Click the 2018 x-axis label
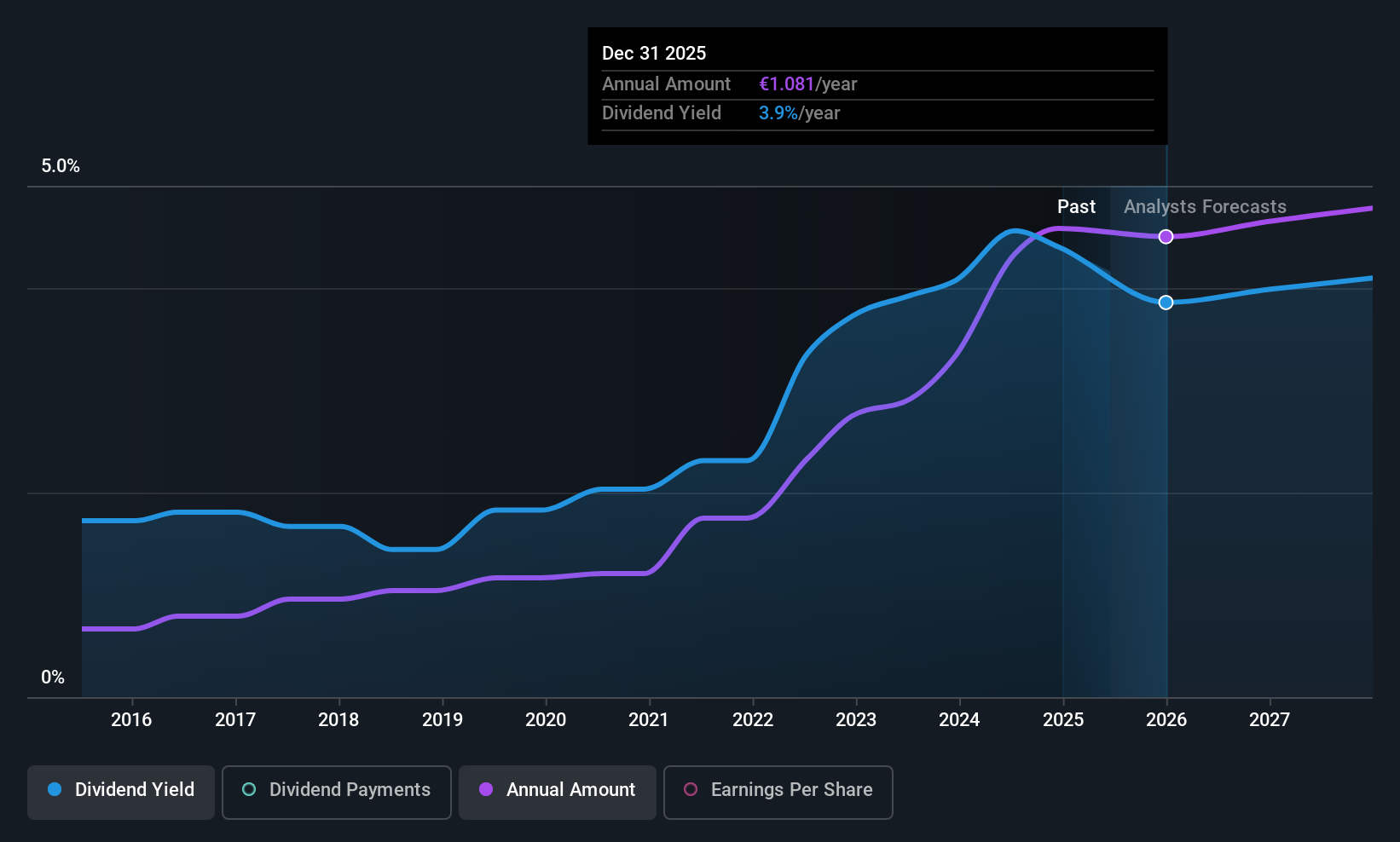This screenshot has height=842, width=1400. (x=338, y=720)
